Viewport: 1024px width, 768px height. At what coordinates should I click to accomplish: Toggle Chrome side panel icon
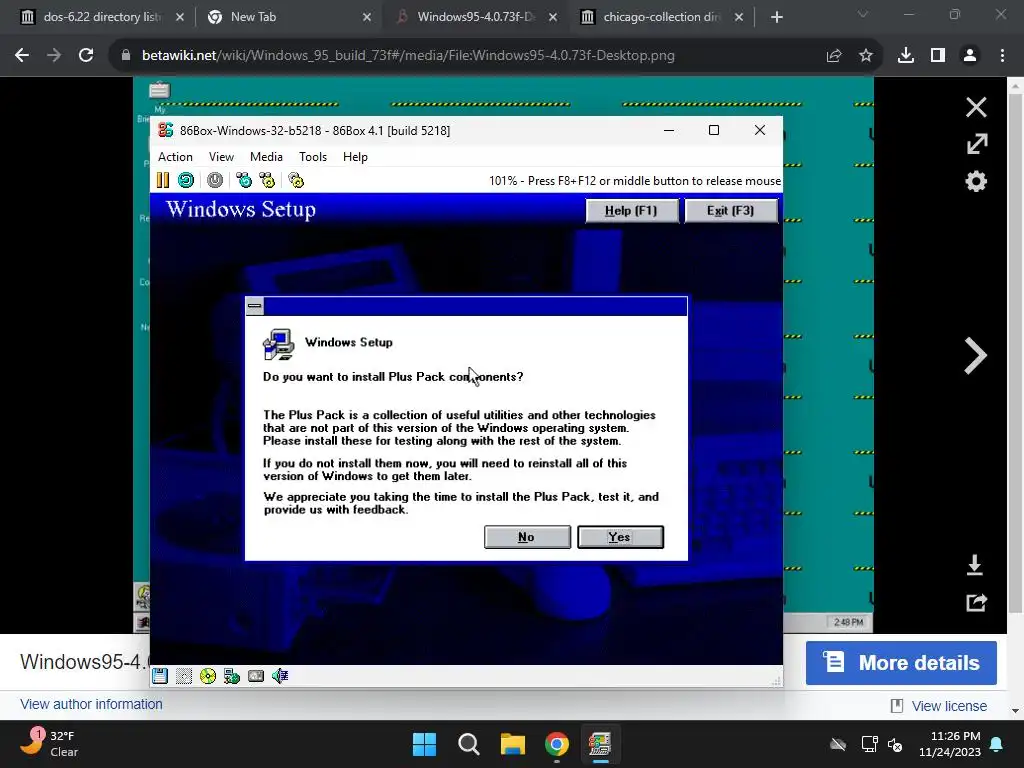click(938, 56)
